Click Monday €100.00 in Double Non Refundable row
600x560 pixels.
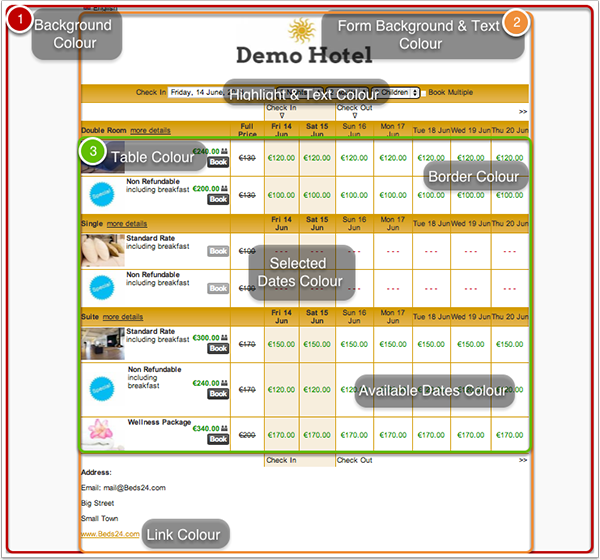[x=393, y=195]
